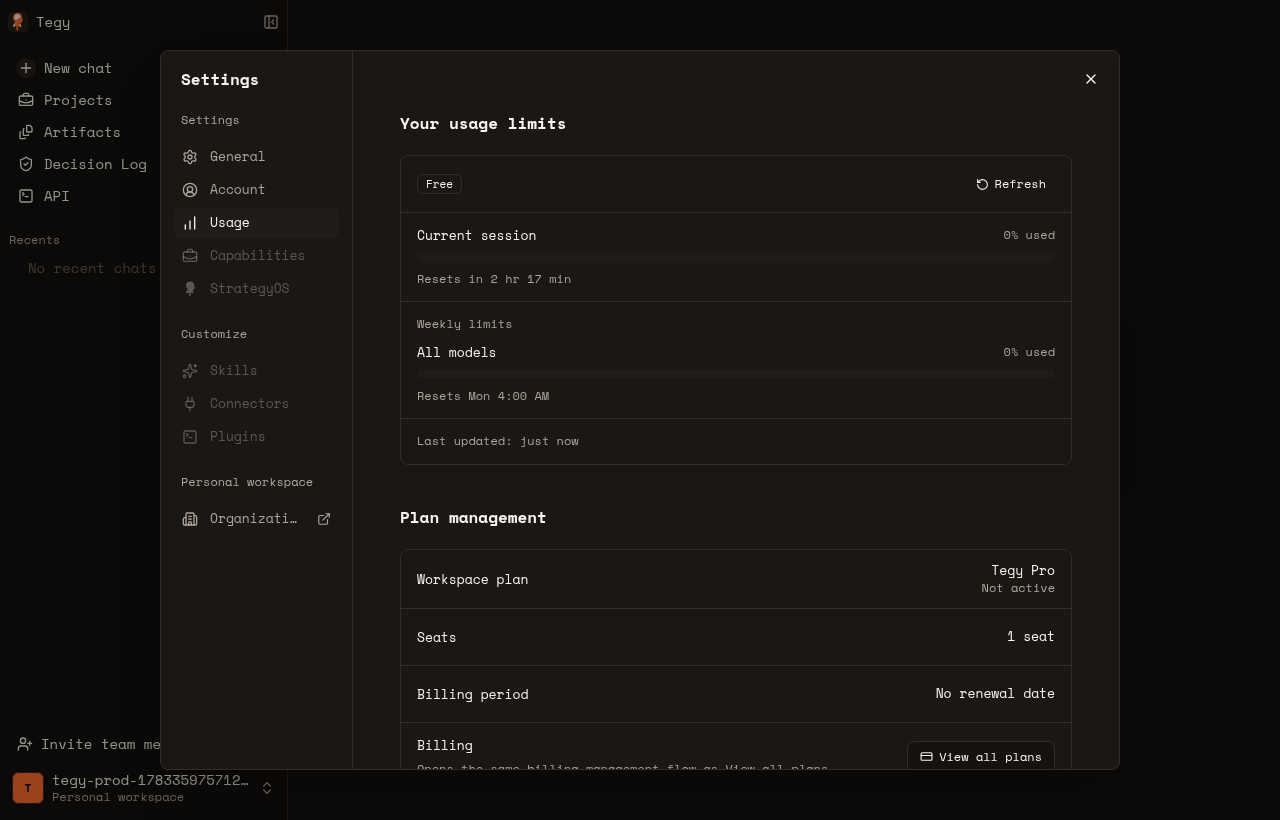Open the Organization settings link
The width and height of the screenshot is (1280, 820).
[256, 519]
